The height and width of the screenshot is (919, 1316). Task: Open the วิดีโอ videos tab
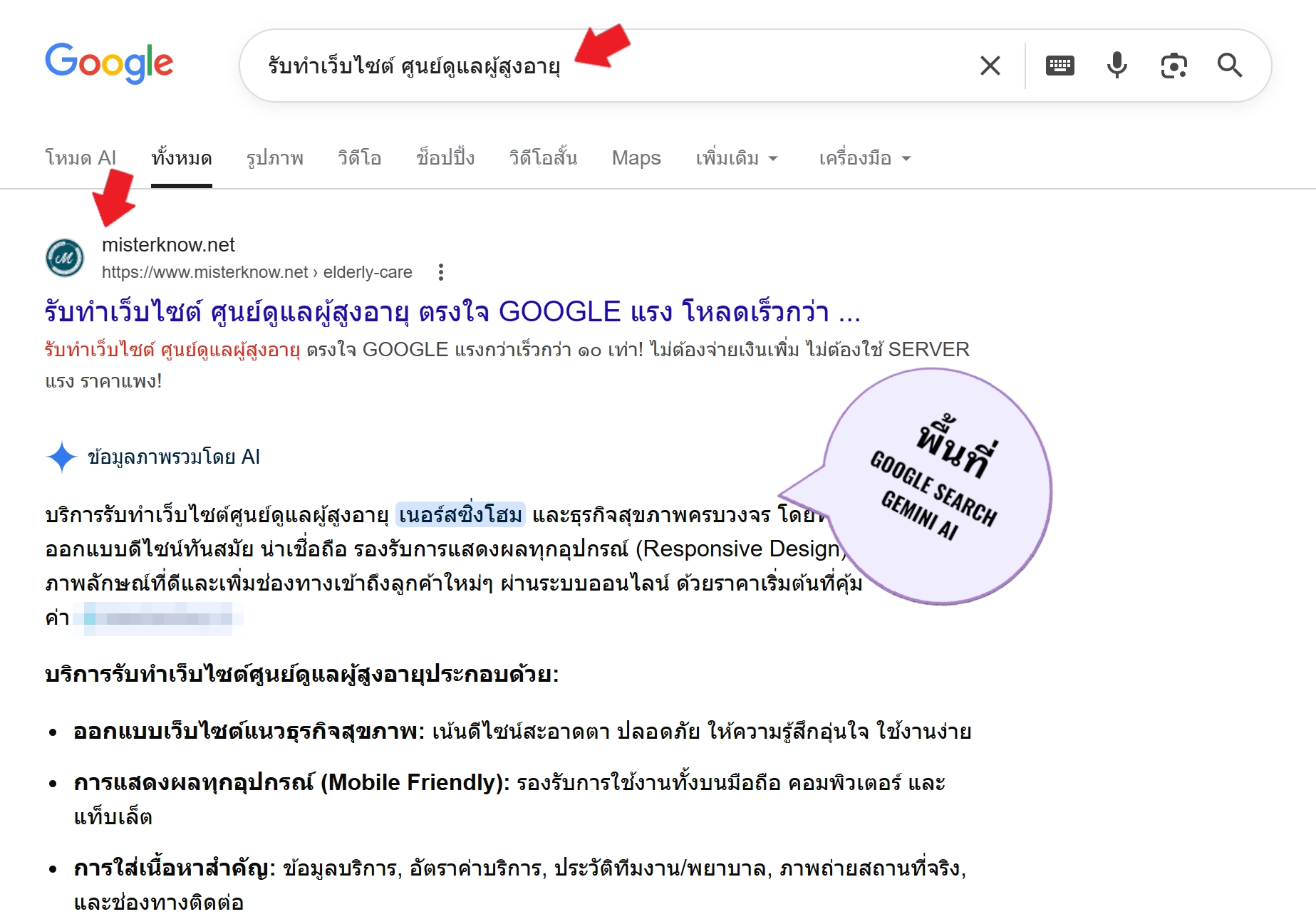click(x=360, y=157)
